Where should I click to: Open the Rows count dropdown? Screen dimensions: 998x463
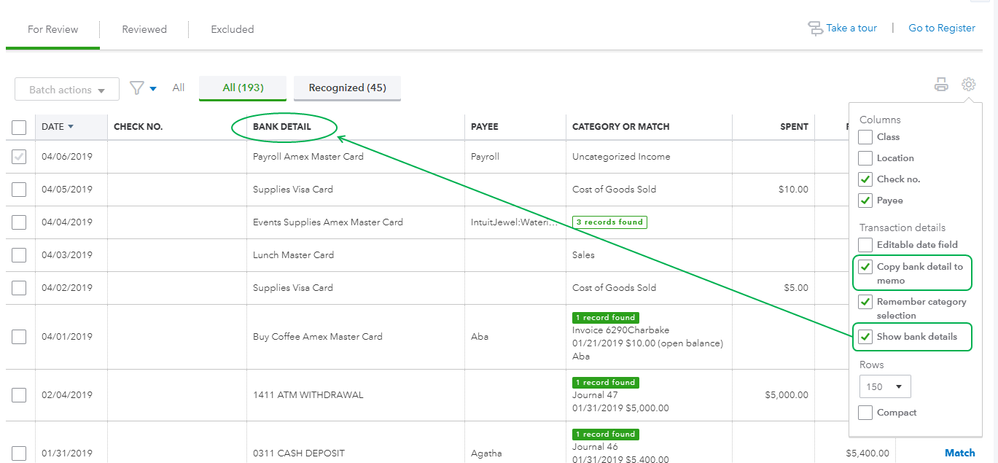click(885, 386)
